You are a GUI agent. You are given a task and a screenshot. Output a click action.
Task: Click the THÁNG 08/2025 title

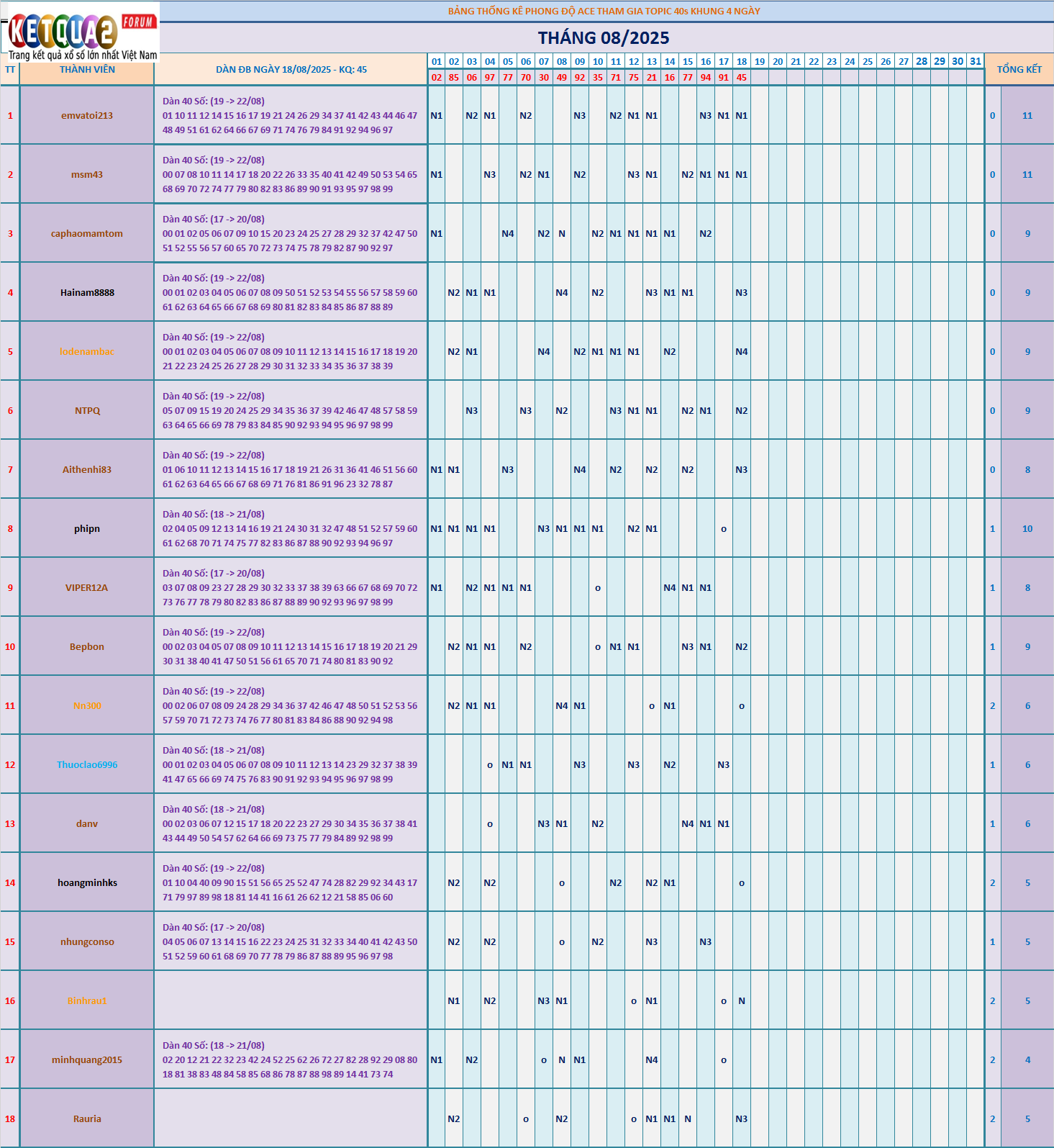[604, 38]
